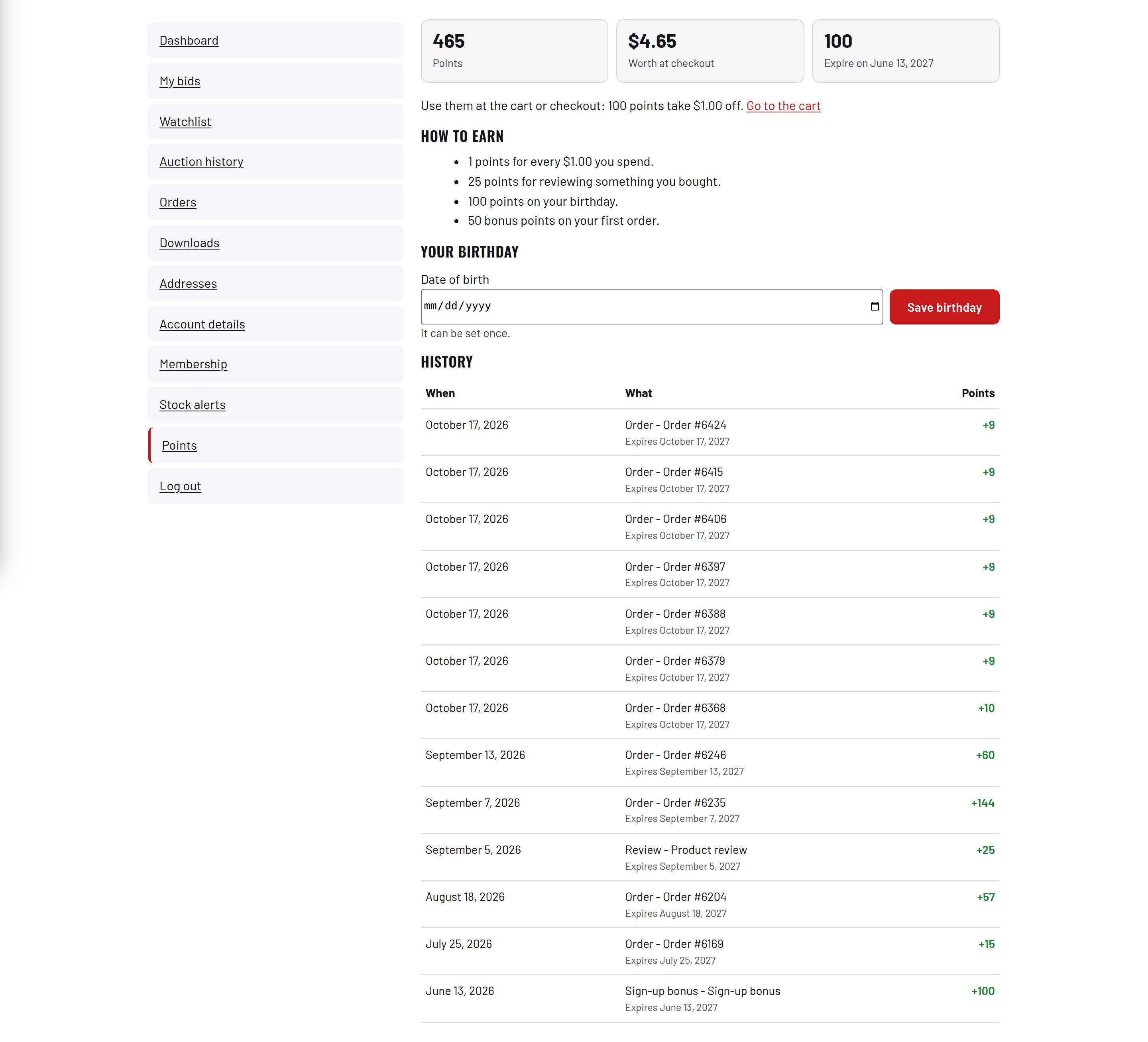Click the Points column header
The image size is (1148, 1042).
coord(978,393)
